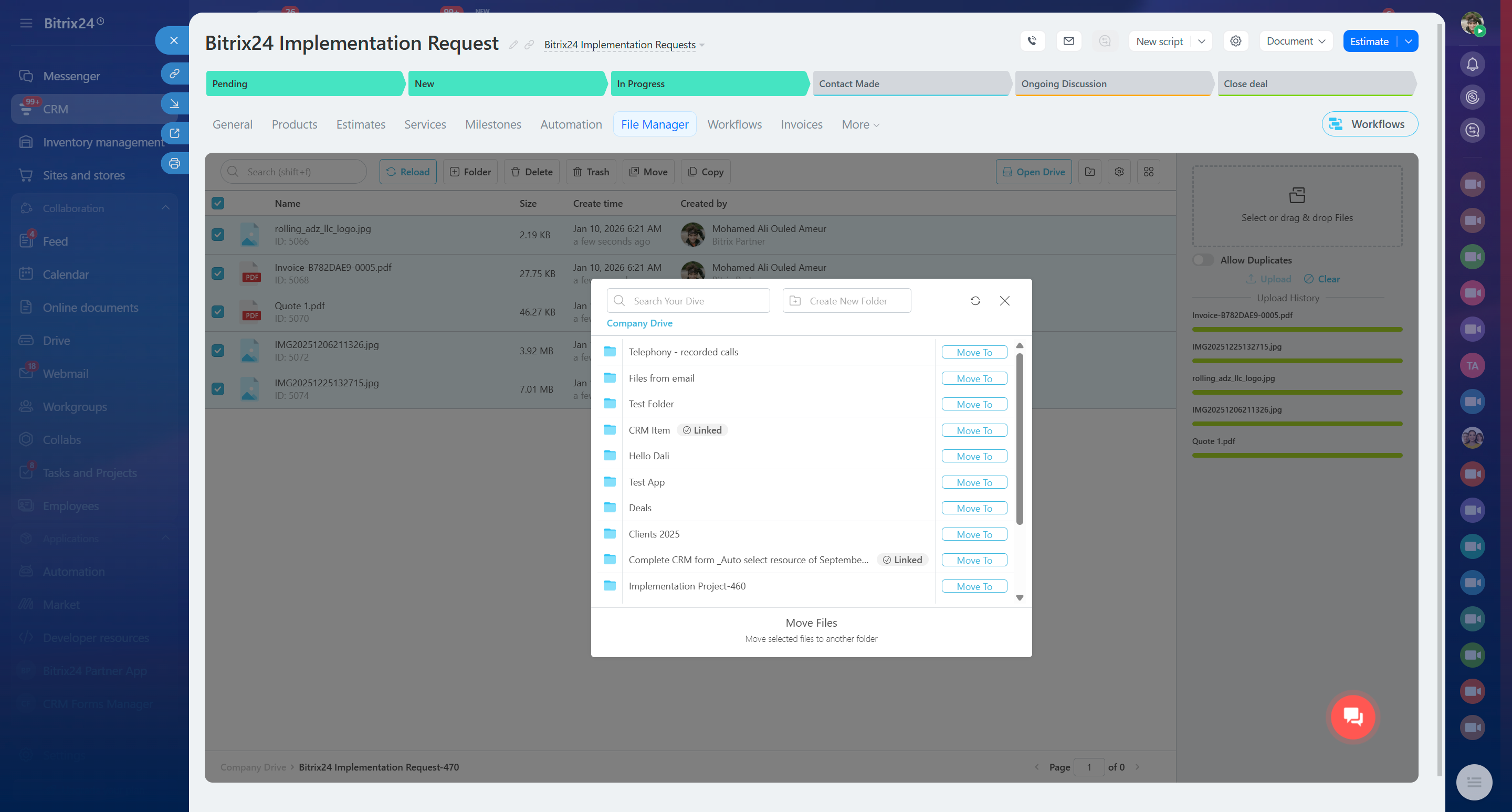Image resolution: width=1512 pixels, height=812 pixels.
Task: Click the notifications bell icon
Action: click(x=1472, y=64)
